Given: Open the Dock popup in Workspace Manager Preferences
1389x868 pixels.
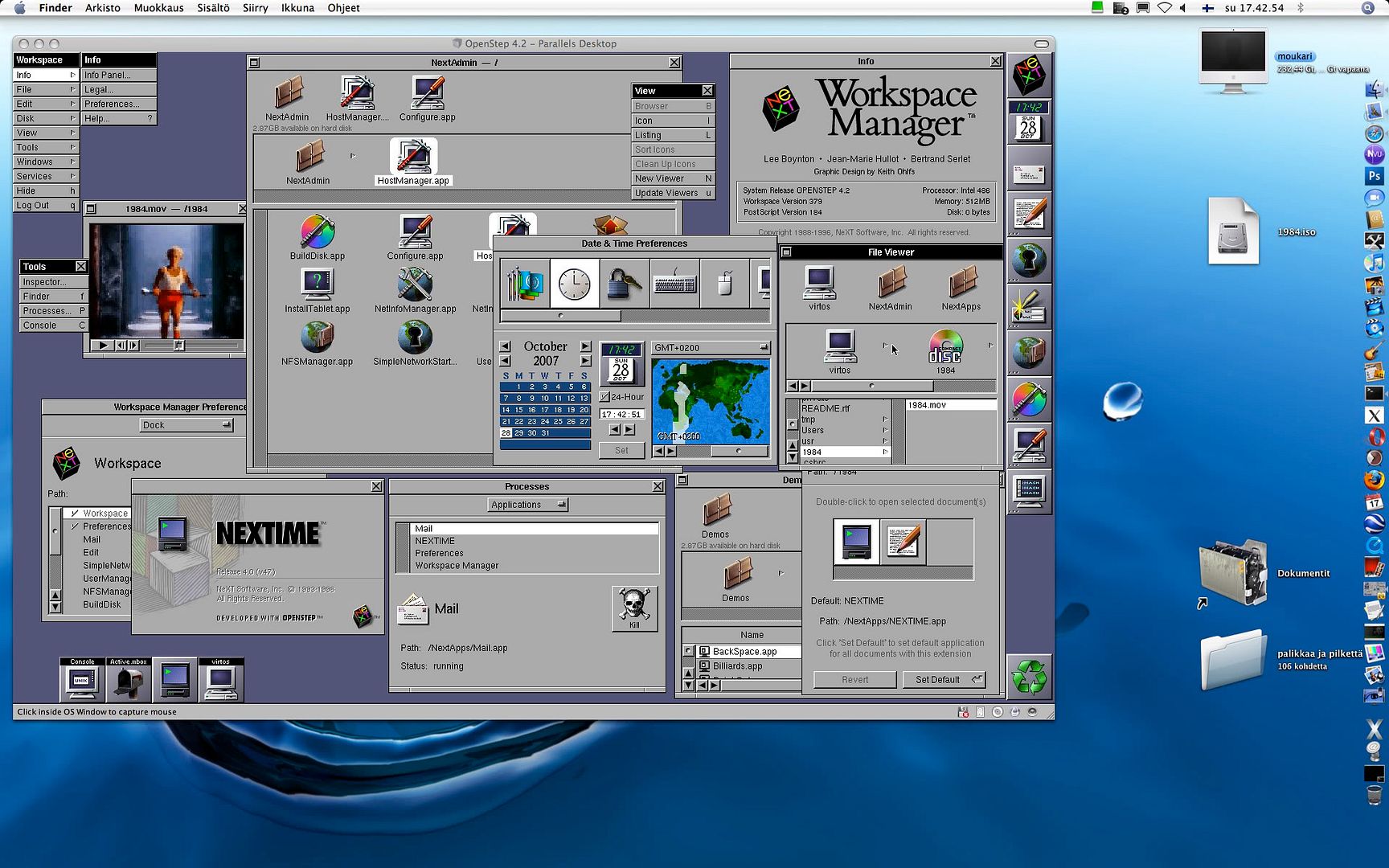Looking at the screenshot, I should point(186,425).
